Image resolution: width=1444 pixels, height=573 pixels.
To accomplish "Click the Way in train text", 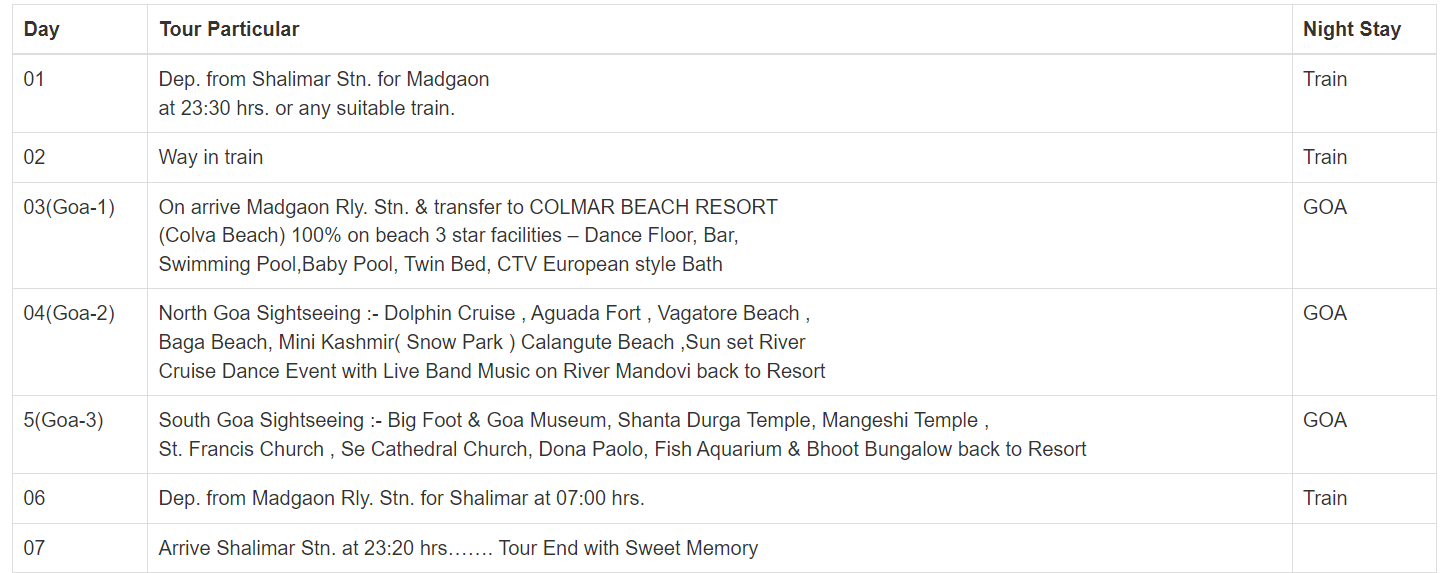I will (211, 158).
